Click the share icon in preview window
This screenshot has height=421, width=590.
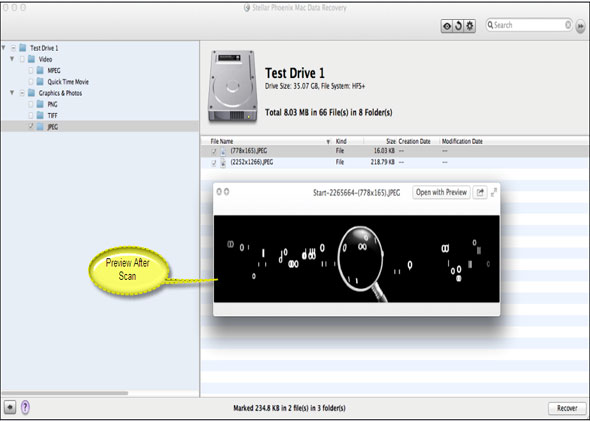480,192
